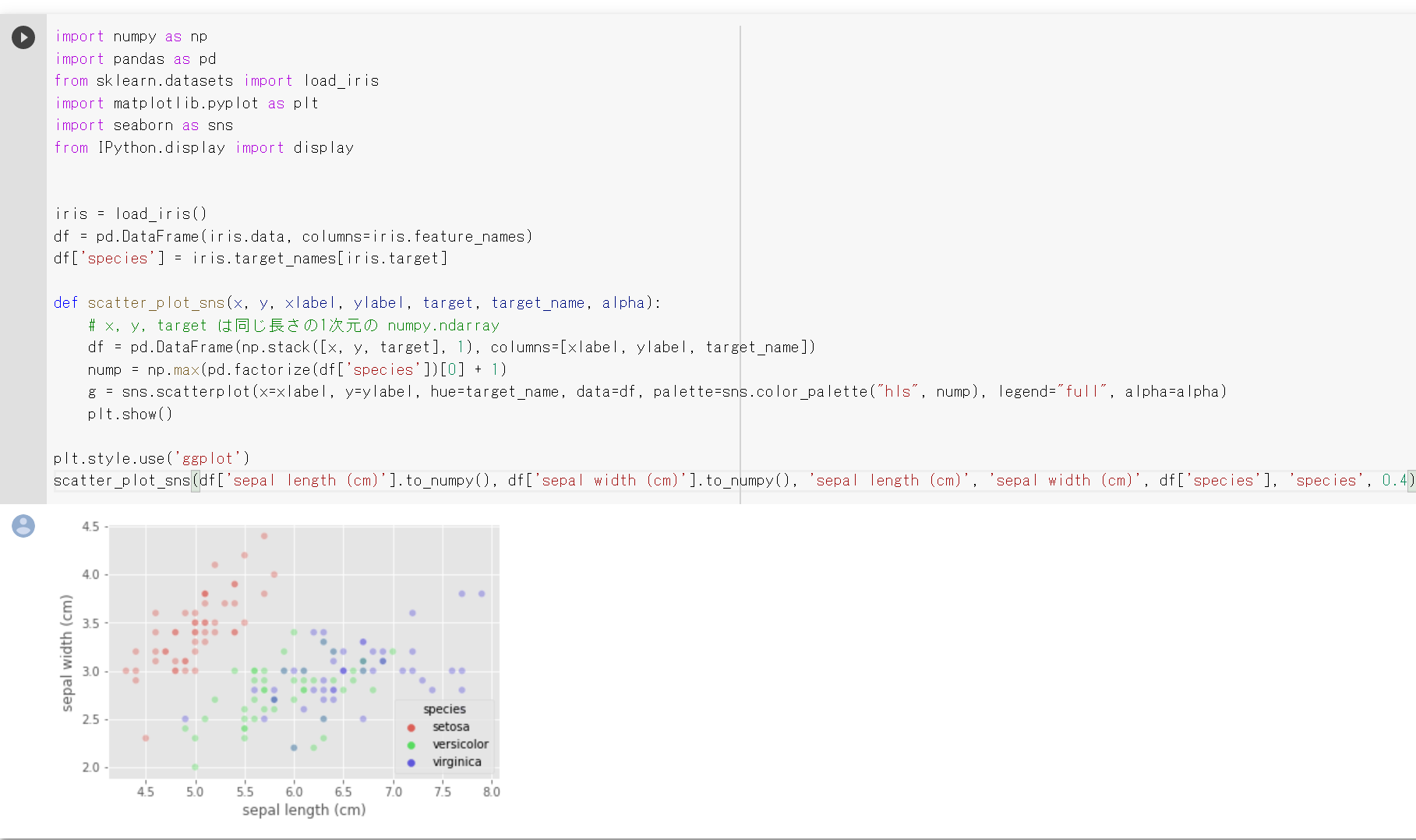Click the 'sepal width (cm)' y-axis label
This screenshot has width=1416, height=840.
[67, 653]
